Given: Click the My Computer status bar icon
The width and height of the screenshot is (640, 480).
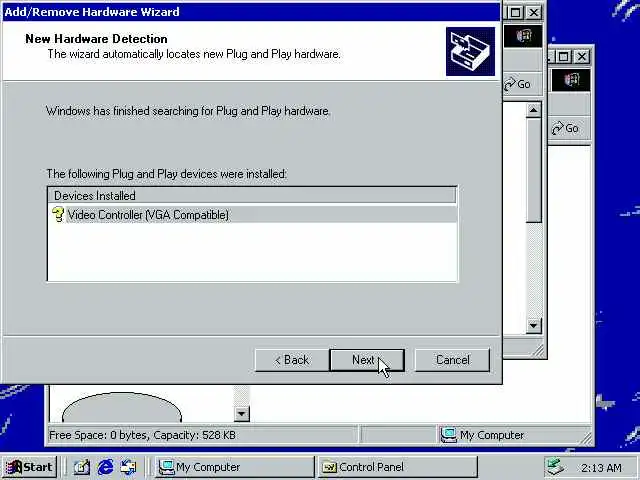Looking at the screenshot, I should pyautogui.click(x=448, y=435).
